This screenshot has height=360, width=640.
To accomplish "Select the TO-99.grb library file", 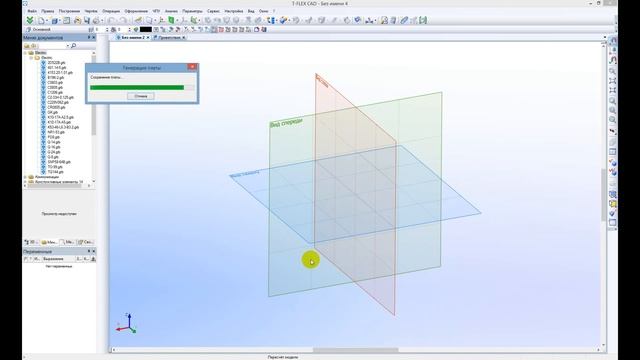I will pyautogui.click(x=55, y=167).
